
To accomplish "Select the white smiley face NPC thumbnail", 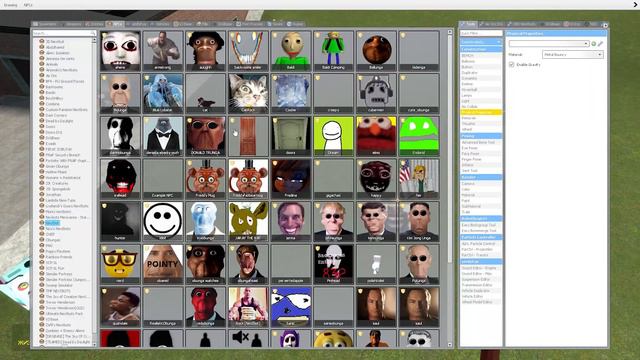I will point(162,221).
